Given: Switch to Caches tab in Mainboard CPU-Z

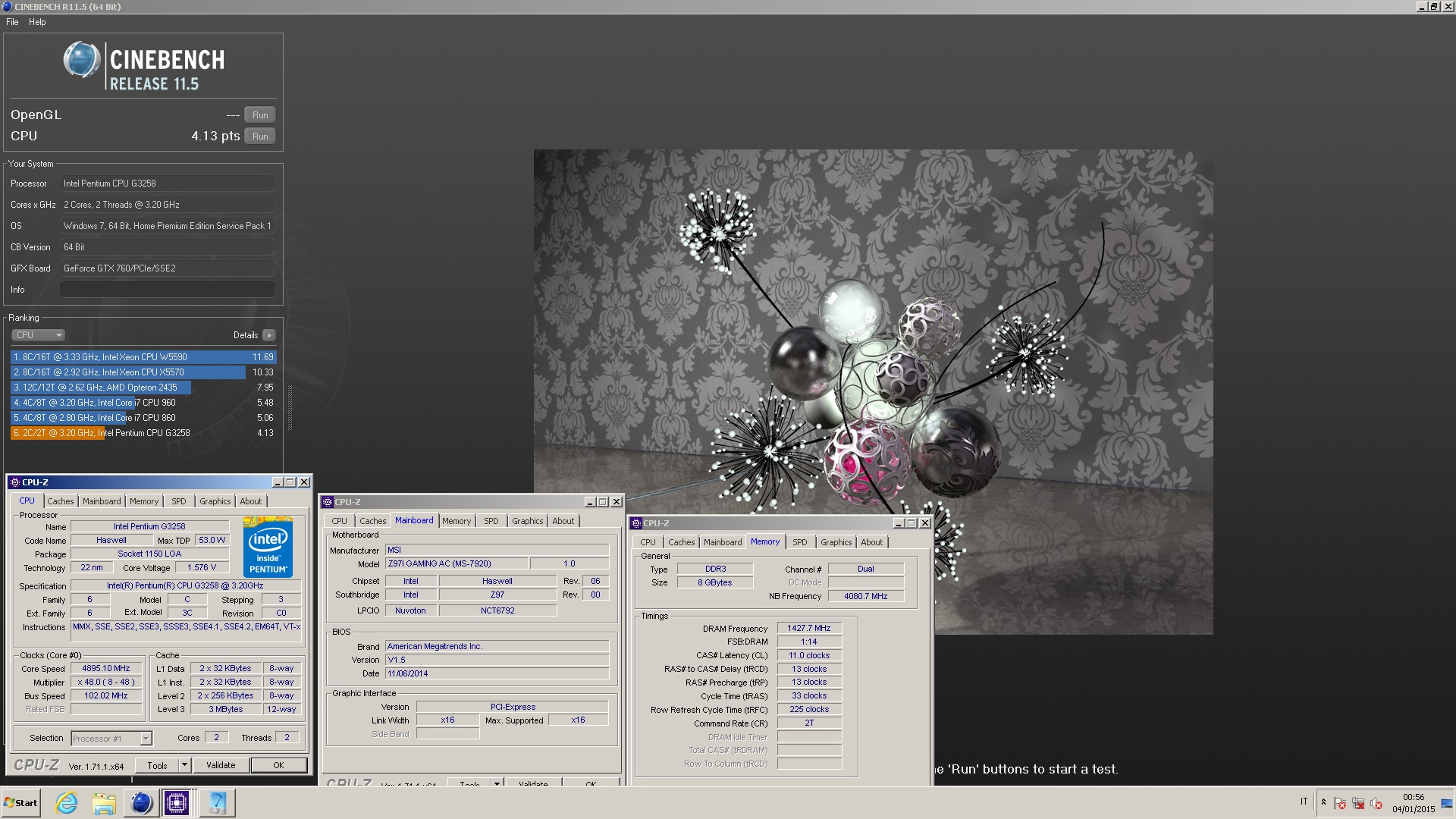Looking at the screenshot, I should [373, 521].
